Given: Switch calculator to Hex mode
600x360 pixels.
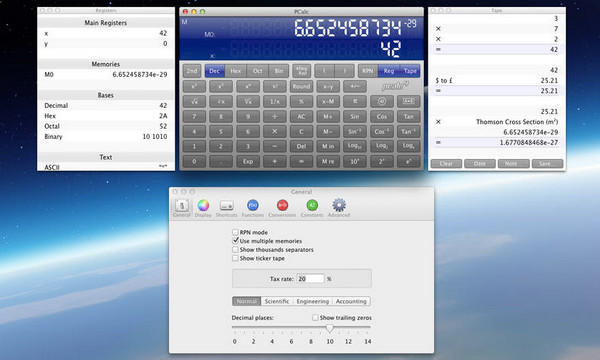Looking at the screenshot, I should 235,71.
